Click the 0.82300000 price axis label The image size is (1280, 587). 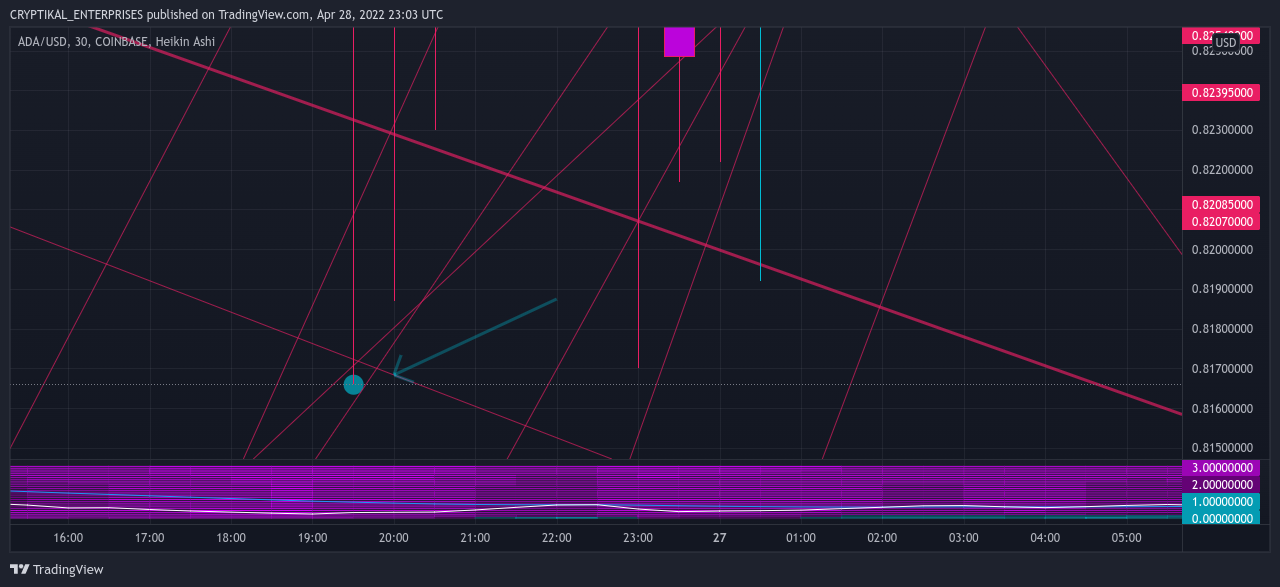tap(1222, 130)
